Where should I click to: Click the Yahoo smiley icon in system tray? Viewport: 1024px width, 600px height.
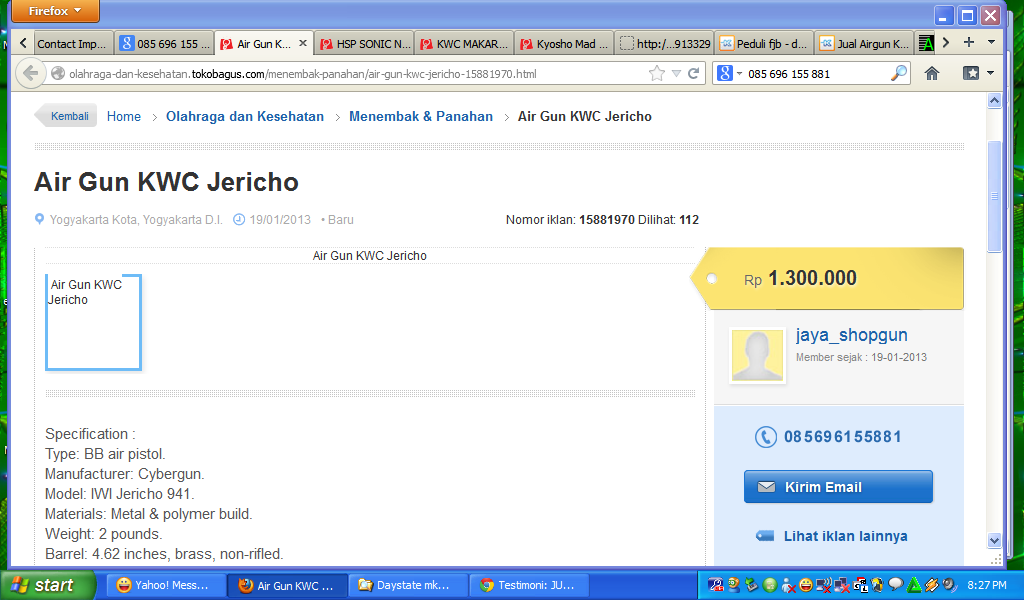[806, 585]
